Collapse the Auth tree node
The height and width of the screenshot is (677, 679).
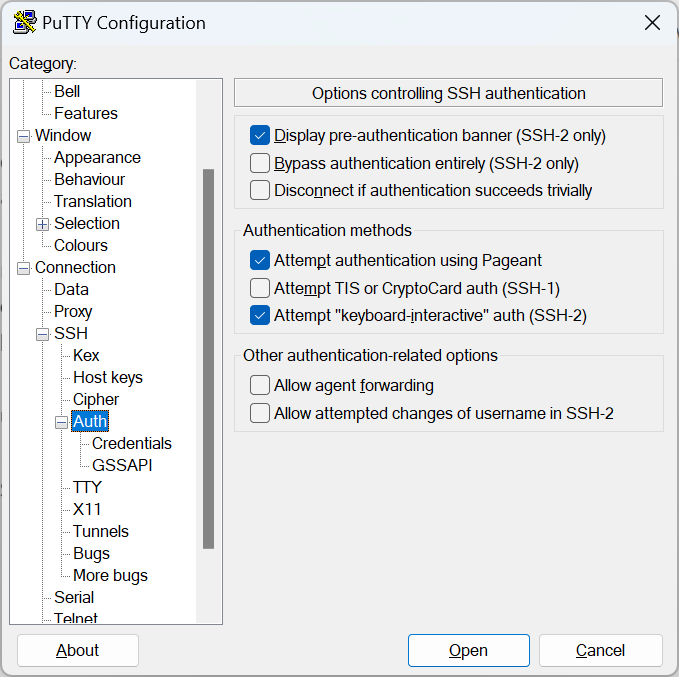[x=62, y=422]
